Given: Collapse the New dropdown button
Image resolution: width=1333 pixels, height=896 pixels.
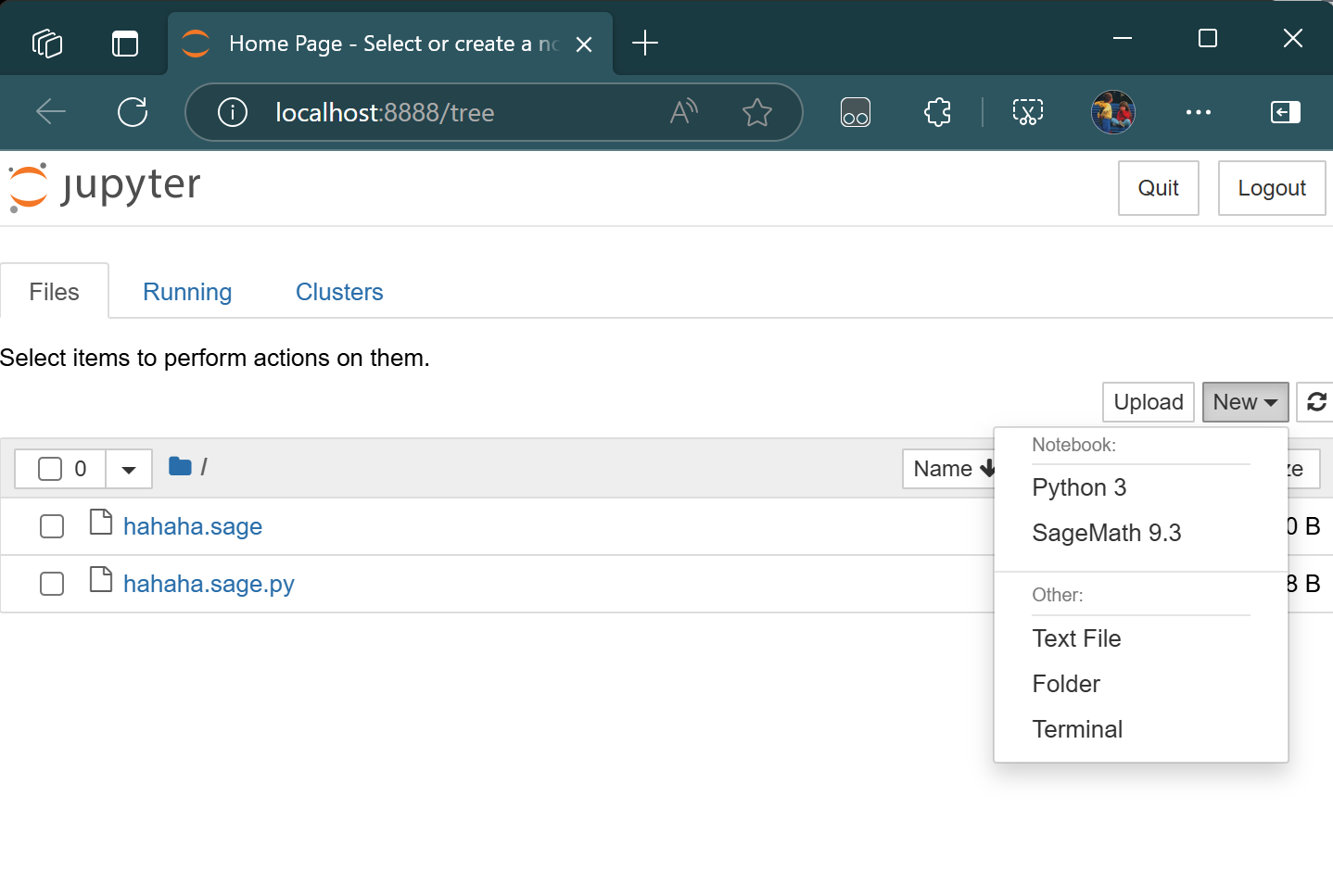Looking at the screenshot, I should (x=1245, y=402).
